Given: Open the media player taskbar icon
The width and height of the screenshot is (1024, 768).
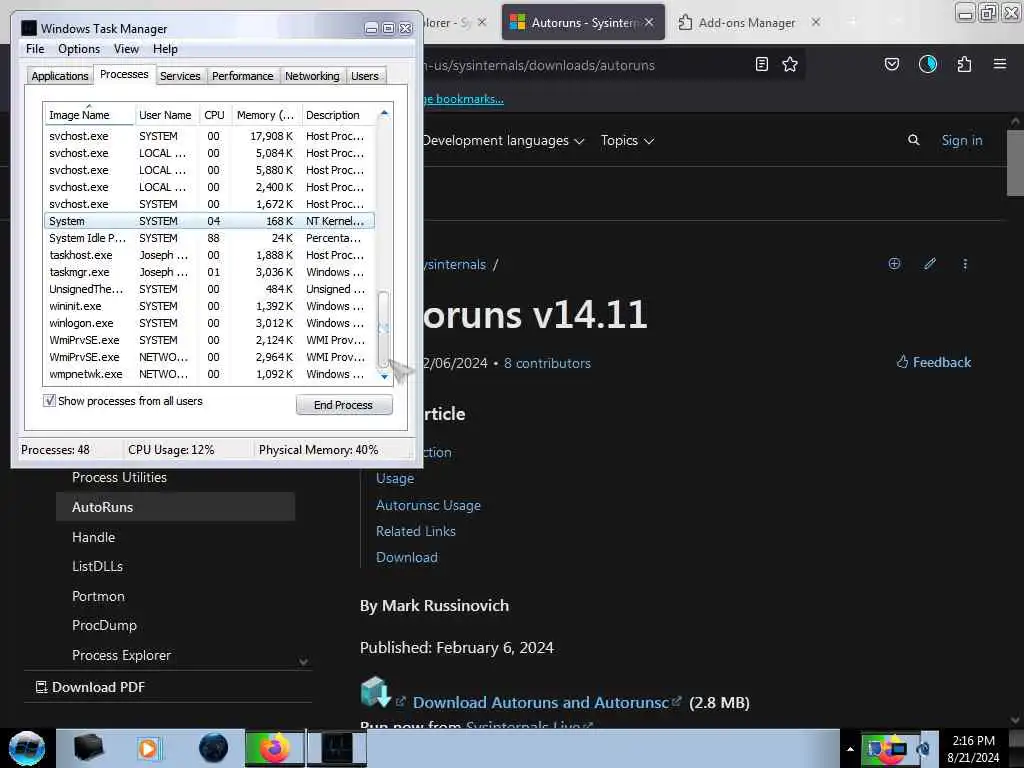Looking at the screenshot, I should [x=149, y=748].
